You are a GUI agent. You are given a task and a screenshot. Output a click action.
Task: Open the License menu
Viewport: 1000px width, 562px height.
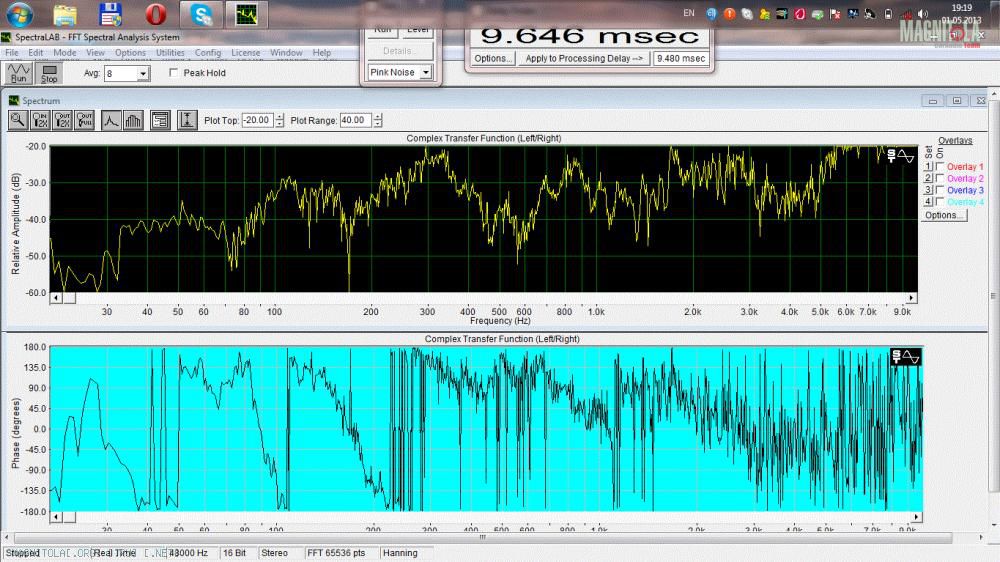[246, 52]
